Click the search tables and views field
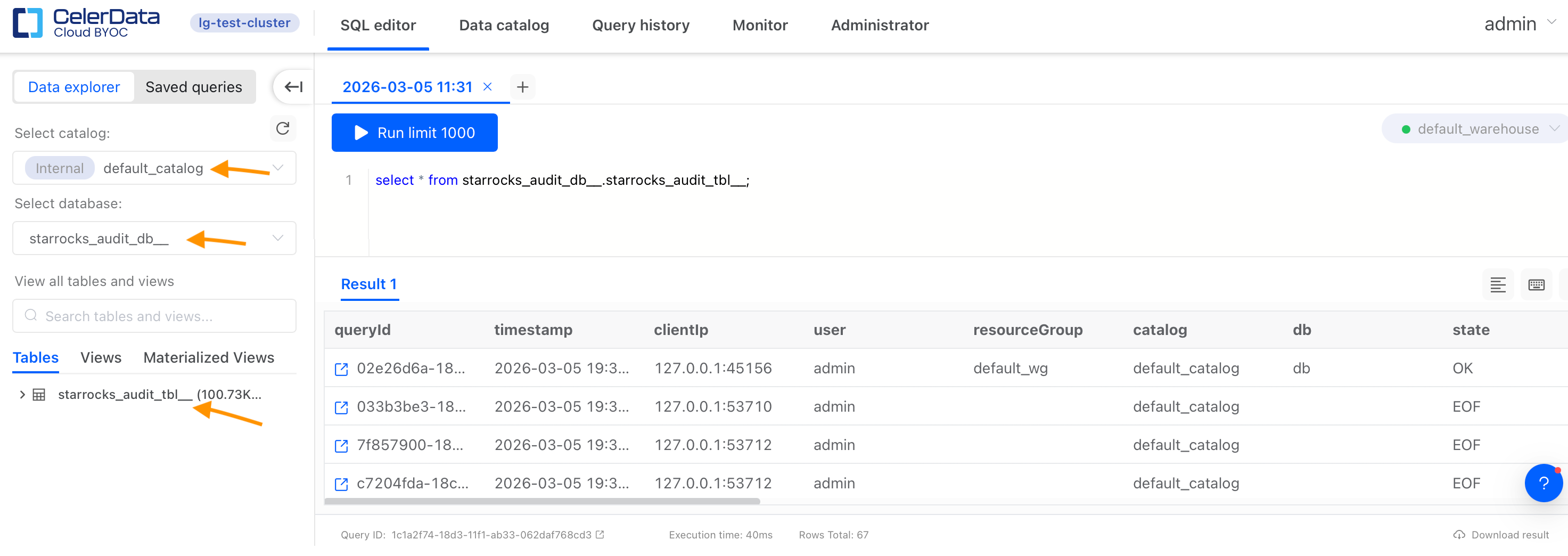Viewport: 1568px width, 556px height. [x=153, y=315]
